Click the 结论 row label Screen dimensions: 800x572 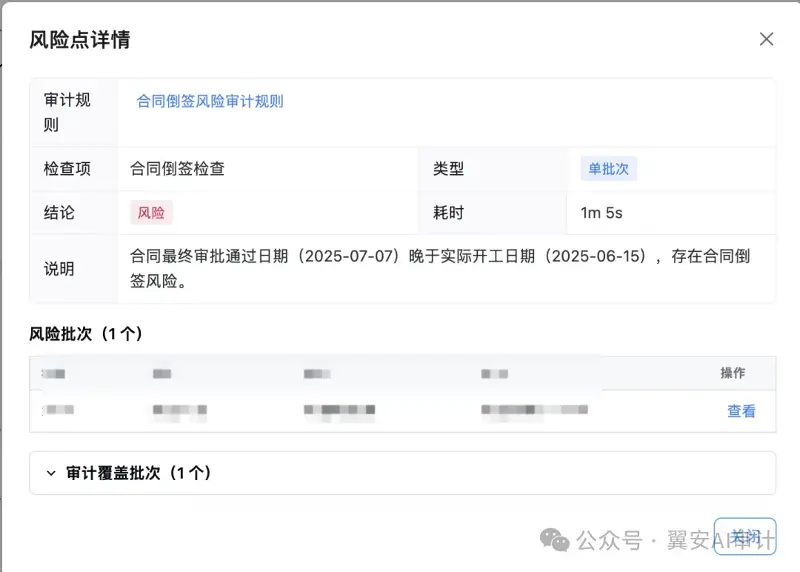(x=59, y=213)
